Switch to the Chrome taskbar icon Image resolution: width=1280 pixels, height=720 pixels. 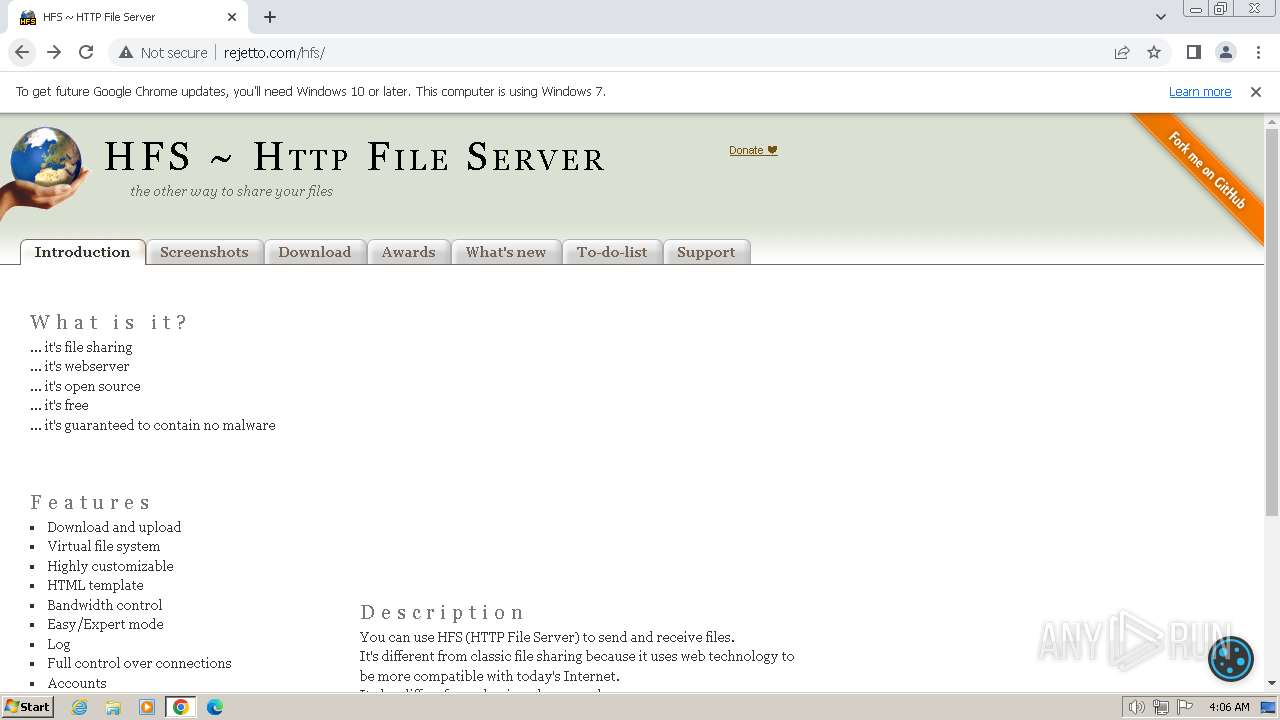[x=181, y=707]
